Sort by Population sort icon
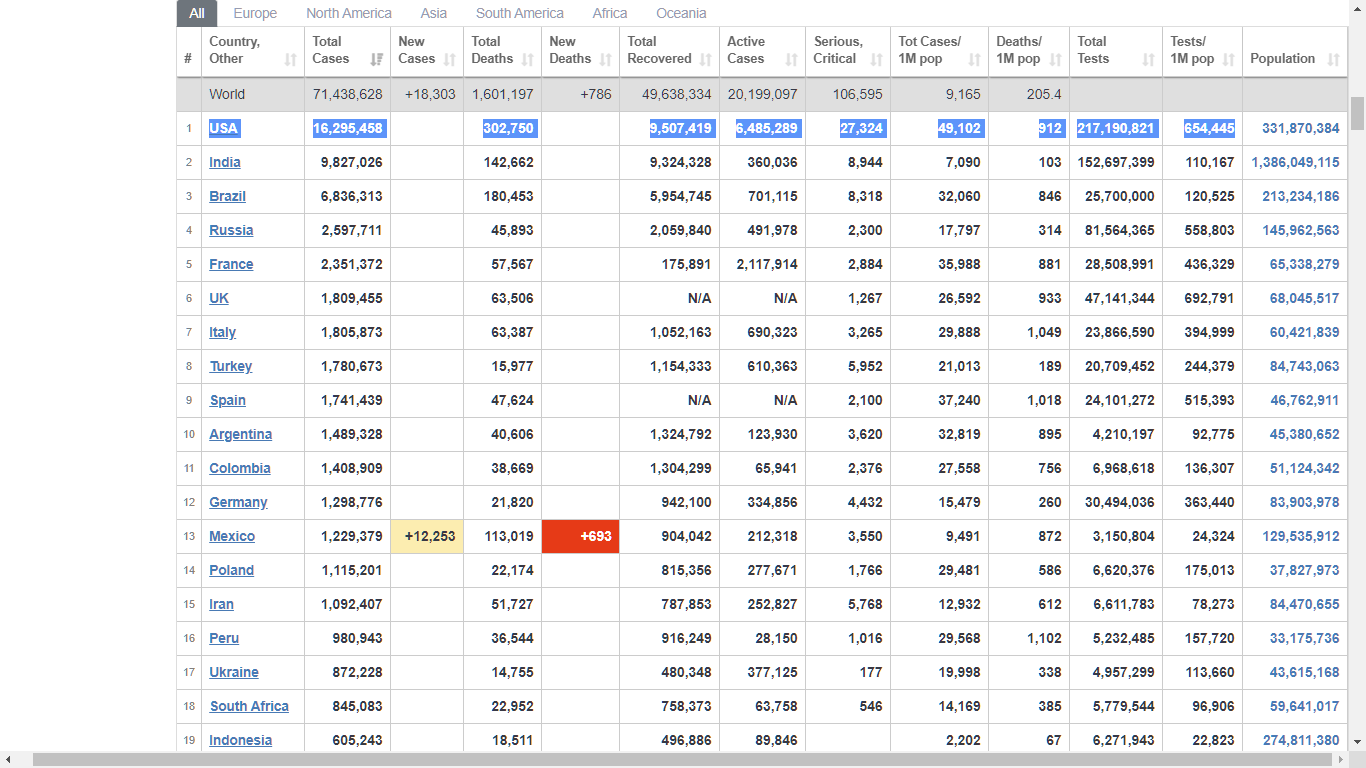Screen dimensions: 1366x768 pyautogui.click(x=1333, y=60)
